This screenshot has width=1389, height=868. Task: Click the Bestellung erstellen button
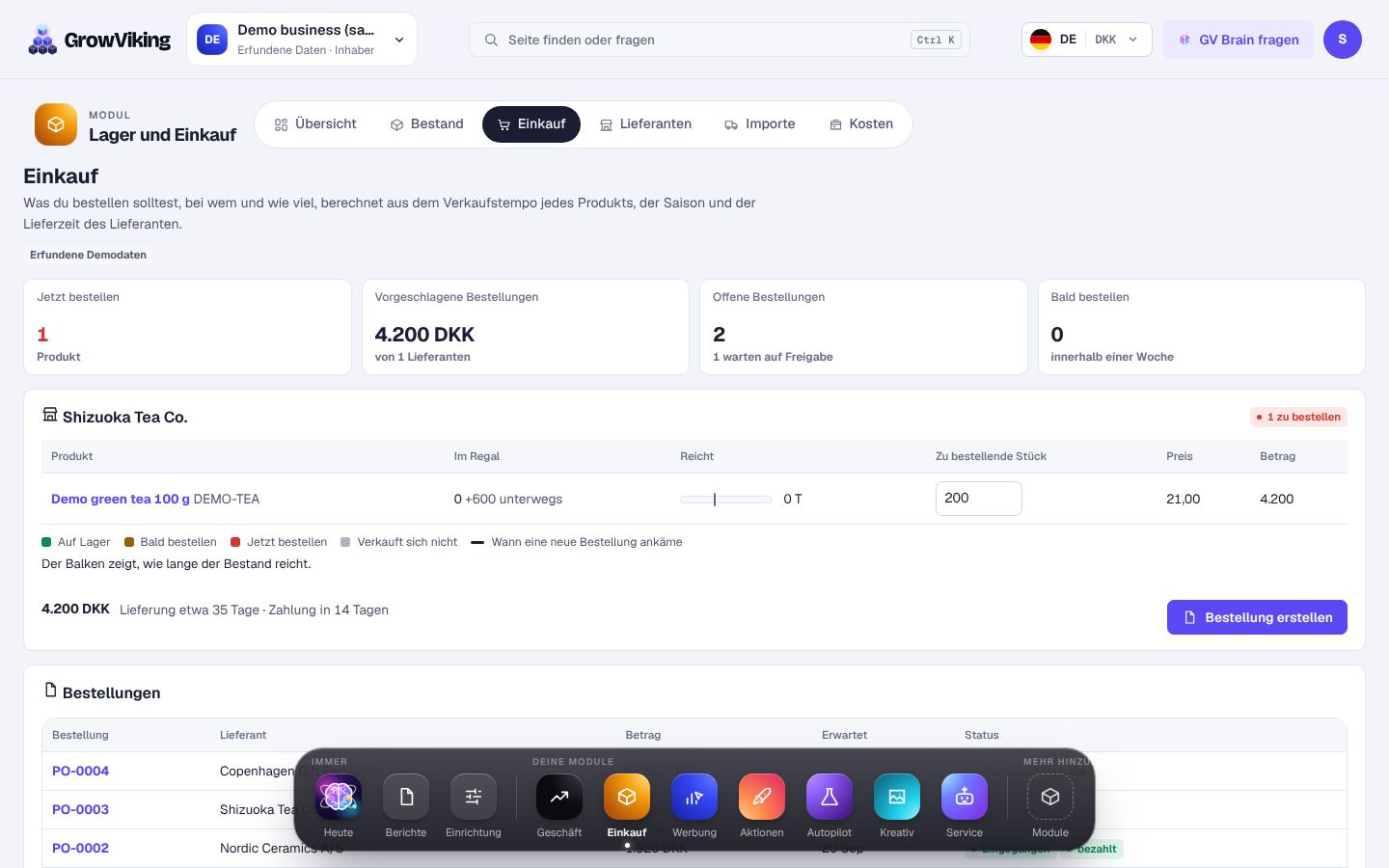(1257, 617)
